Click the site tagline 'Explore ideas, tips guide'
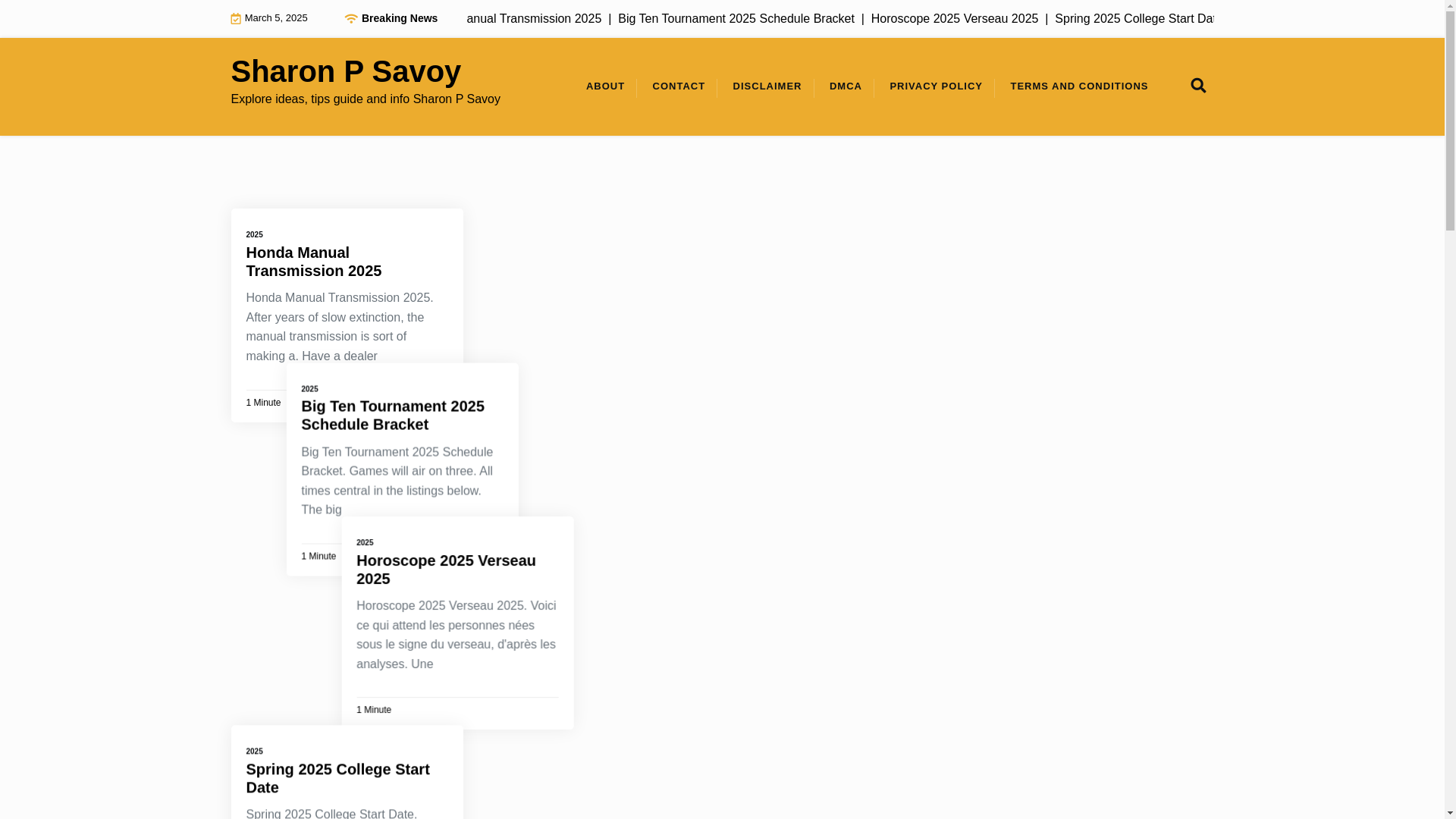 click(x=366, y=99)
